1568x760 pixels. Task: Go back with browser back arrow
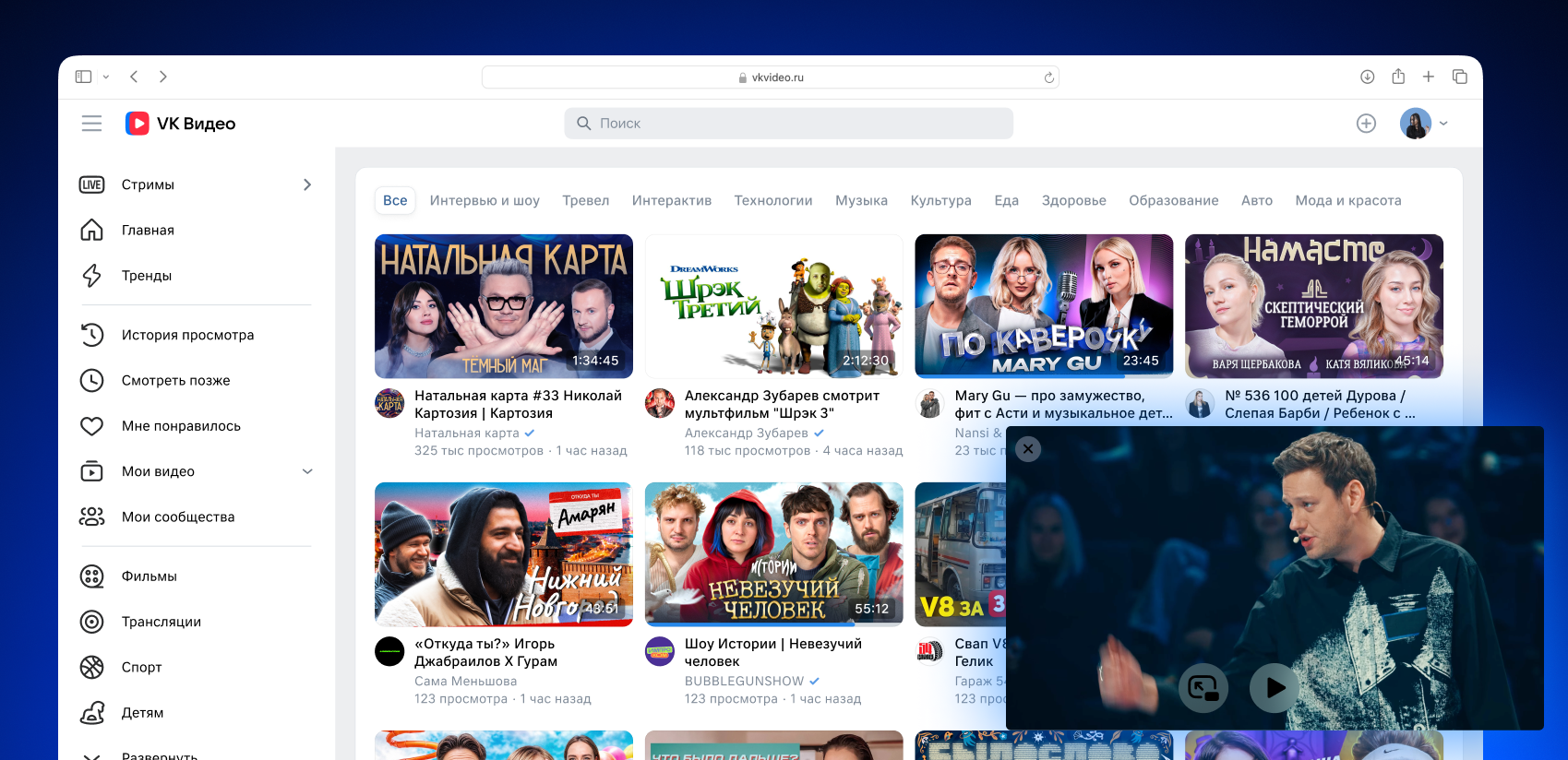(x=134, y=77)
